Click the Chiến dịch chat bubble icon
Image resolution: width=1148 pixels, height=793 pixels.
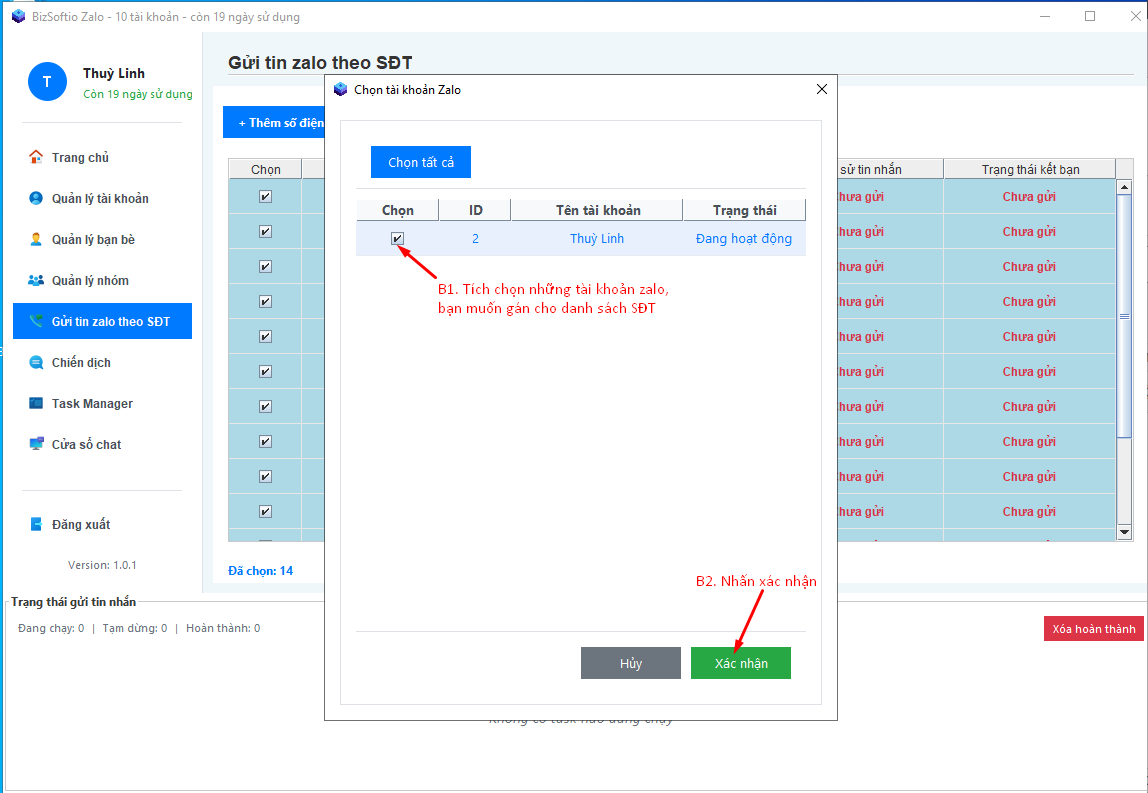click(x=36, y=362)
